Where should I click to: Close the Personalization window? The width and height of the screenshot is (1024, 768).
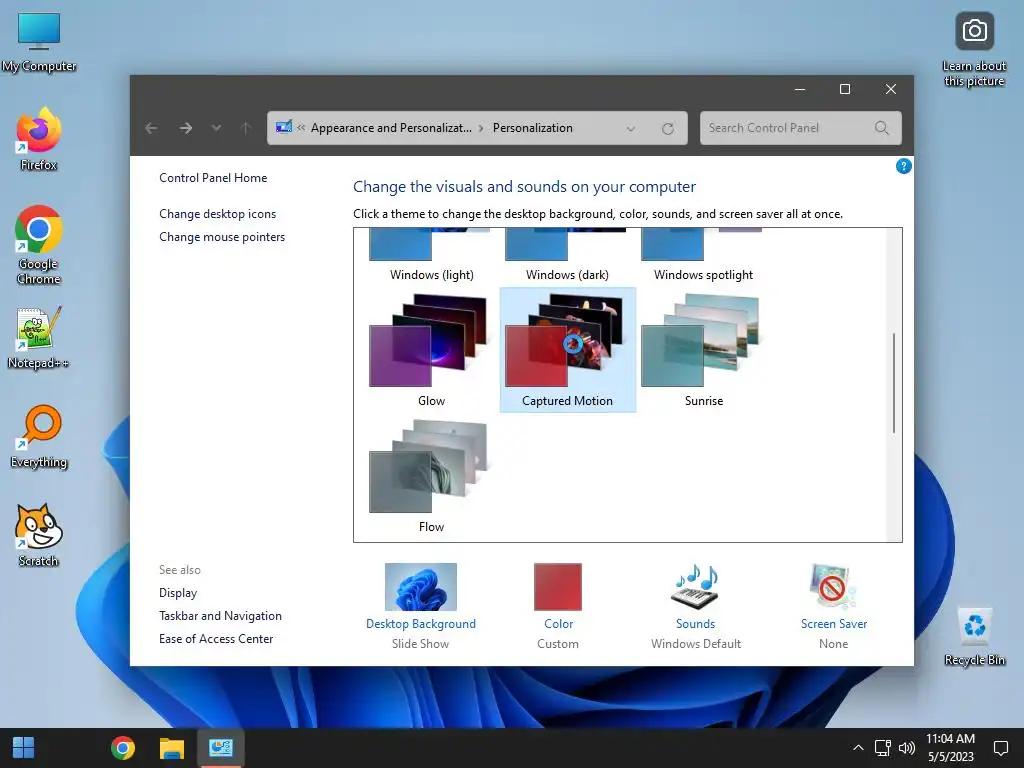pyautogui.click(x=891, y=89)
